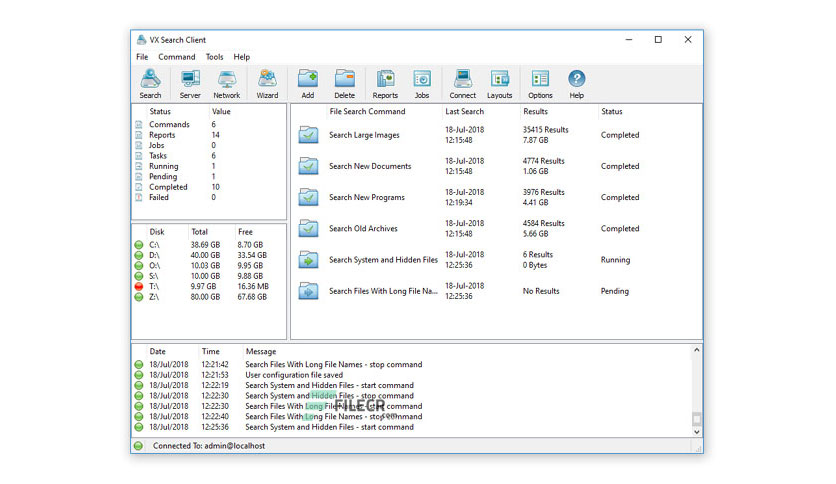The image size is (836, 484).
Task: Launch the Wizard toolbar icon
Action: click(x=267, y=84)
